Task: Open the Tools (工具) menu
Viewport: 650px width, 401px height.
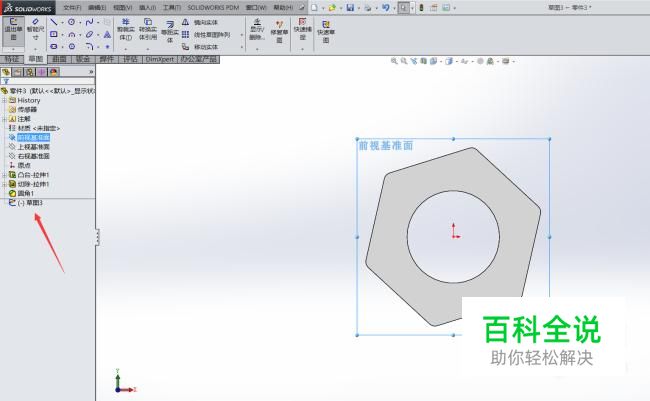Action: pyautogui.click(x=171, y=7)
